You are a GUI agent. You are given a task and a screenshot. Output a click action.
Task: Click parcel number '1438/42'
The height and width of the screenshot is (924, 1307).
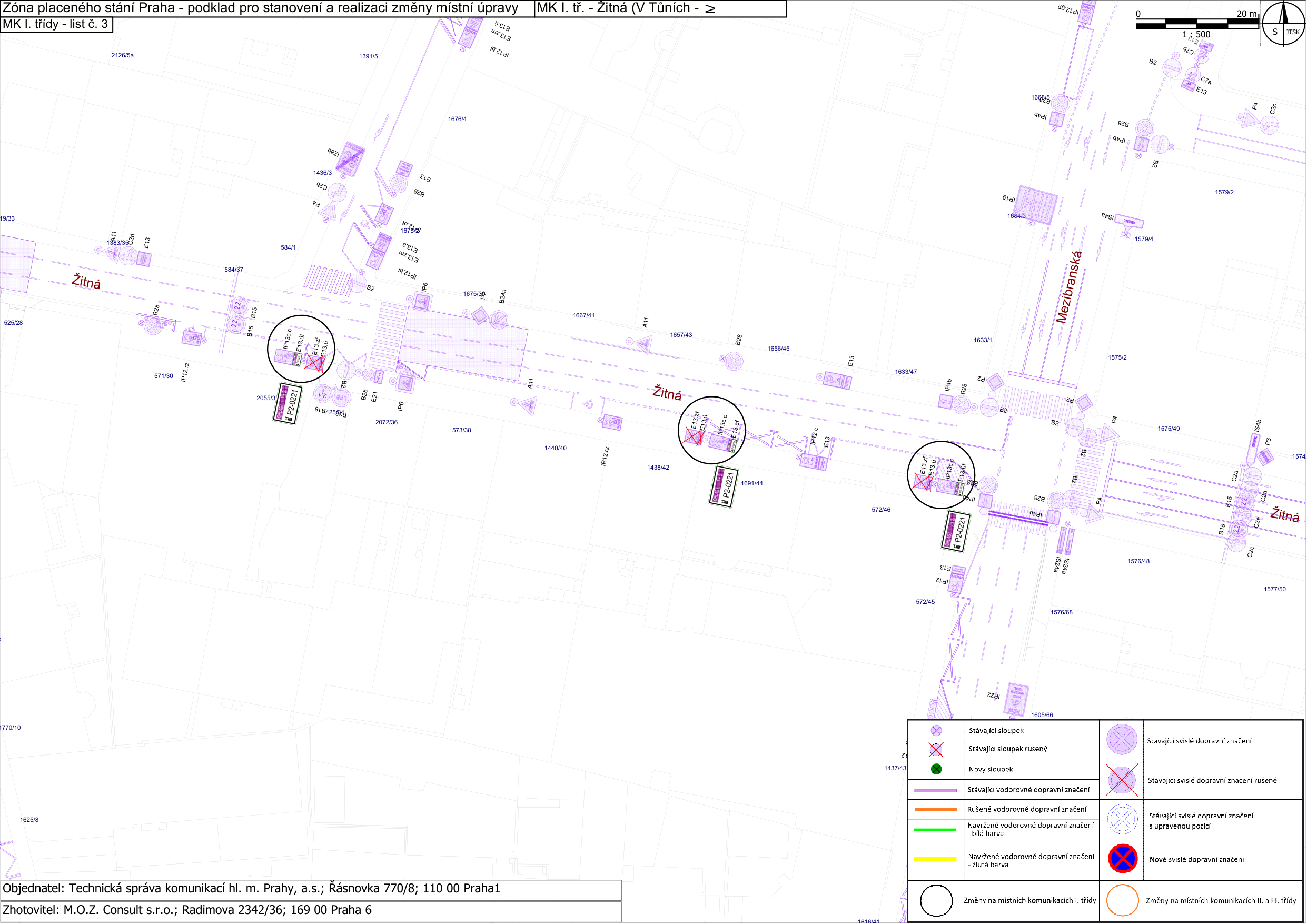658,468
